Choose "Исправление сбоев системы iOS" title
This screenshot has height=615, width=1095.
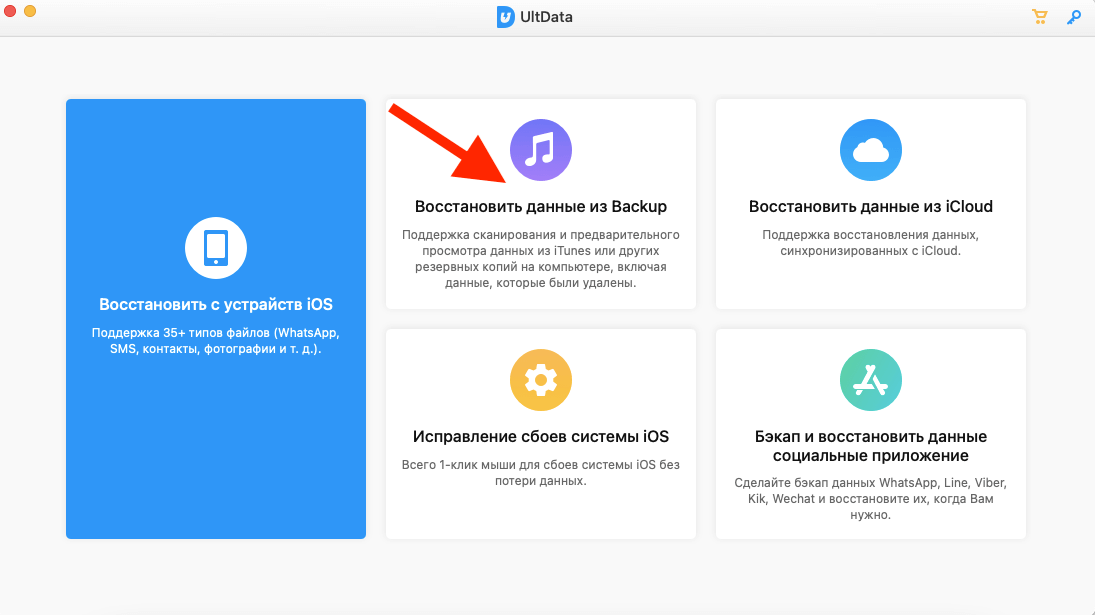click(541, 436)
